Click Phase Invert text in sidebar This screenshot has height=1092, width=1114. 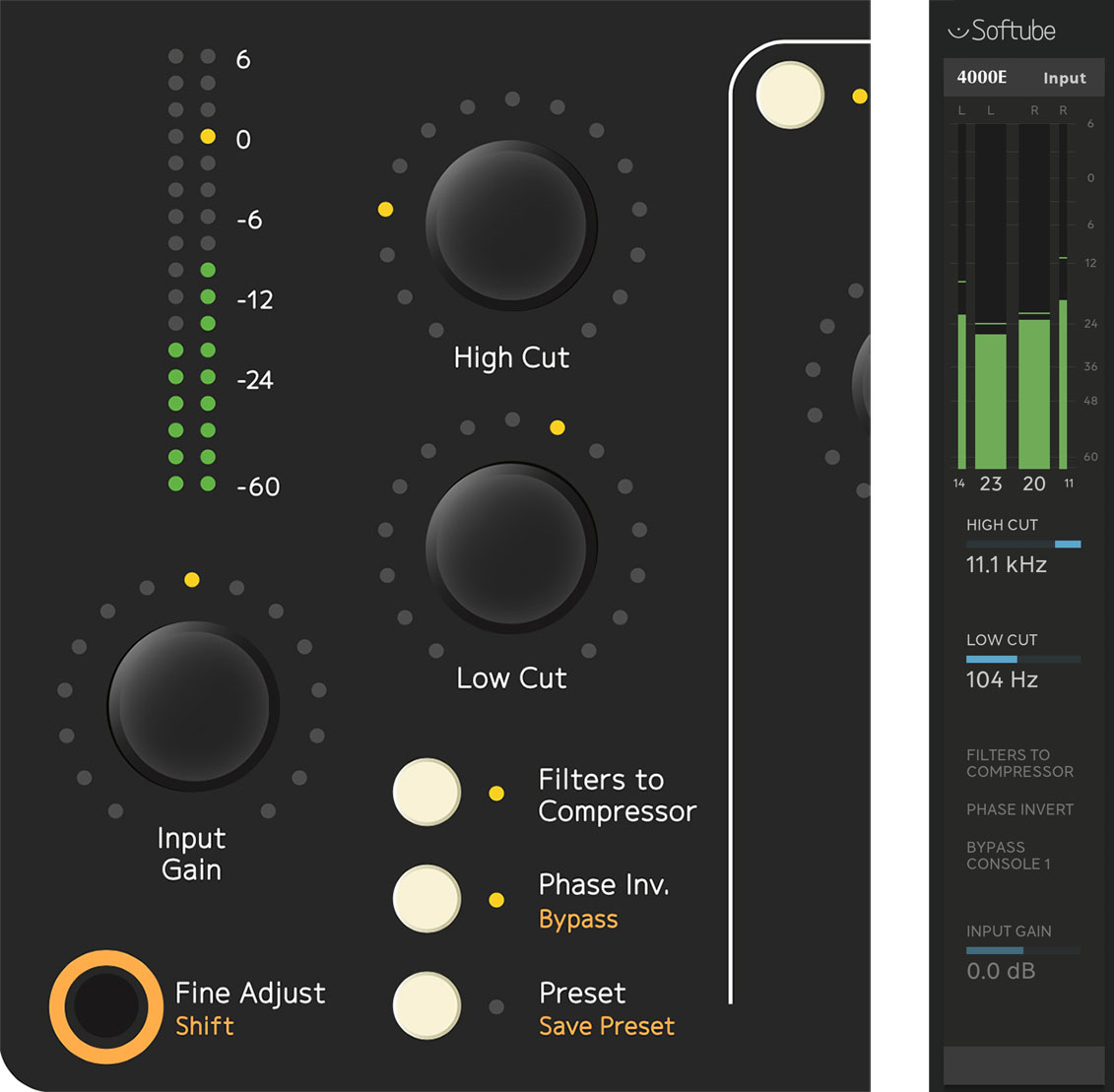point(1019,809)
